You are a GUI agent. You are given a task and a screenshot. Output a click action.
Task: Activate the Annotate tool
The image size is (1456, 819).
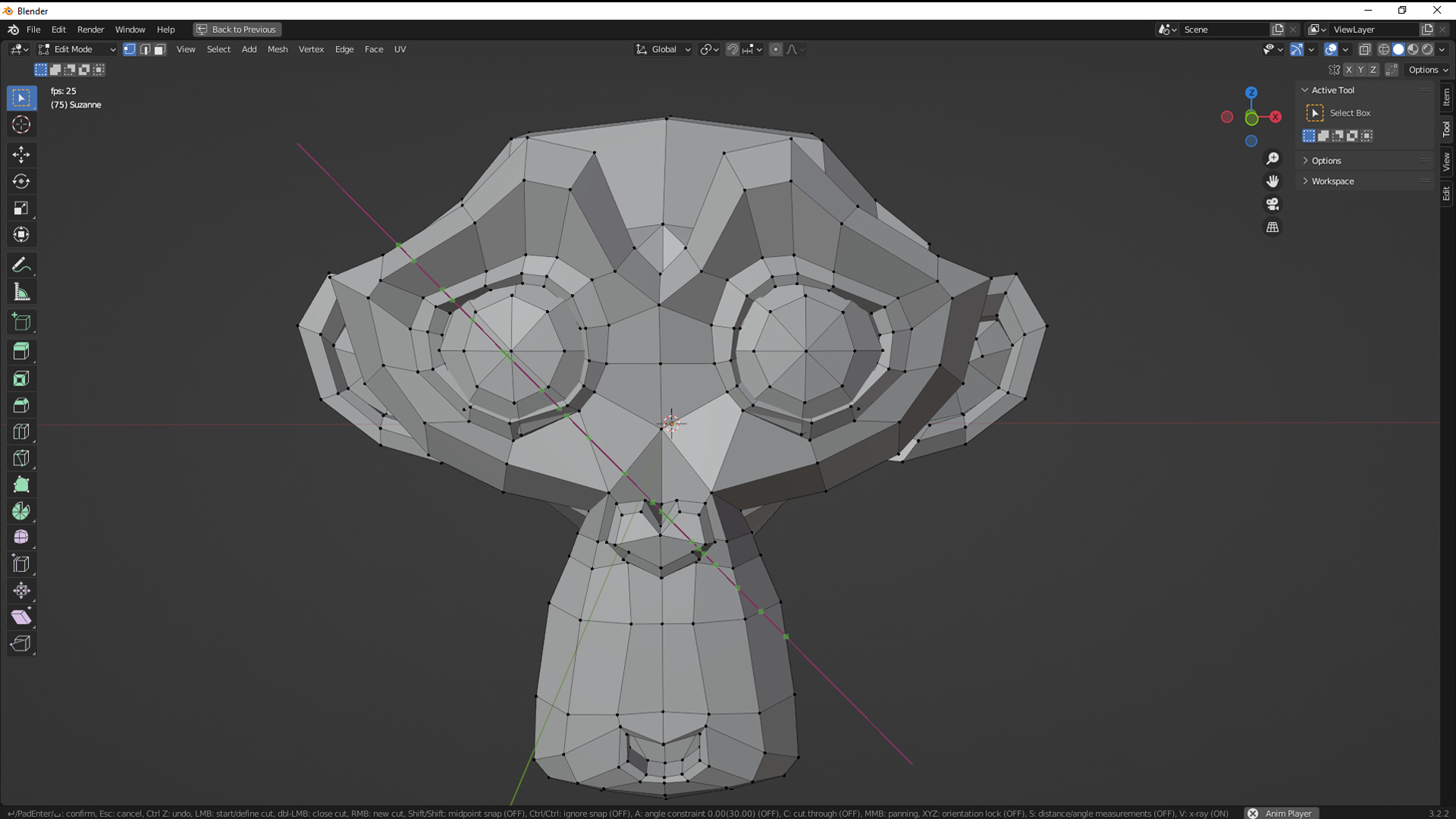[x=21, y=265]
